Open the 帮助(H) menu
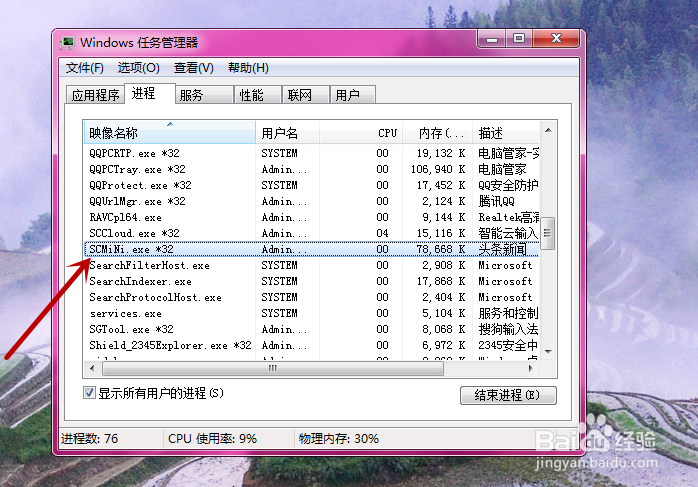This screenshot has width=698, height=487. point(248,68)
